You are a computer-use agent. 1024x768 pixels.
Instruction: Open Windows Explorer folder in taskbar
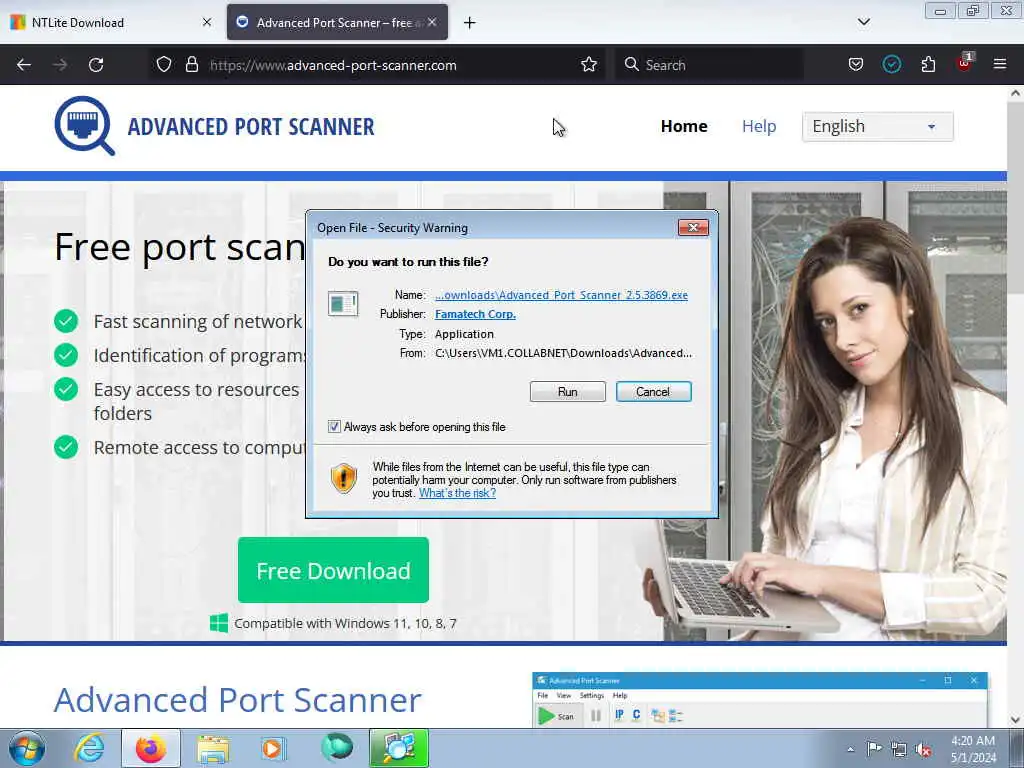213,749
